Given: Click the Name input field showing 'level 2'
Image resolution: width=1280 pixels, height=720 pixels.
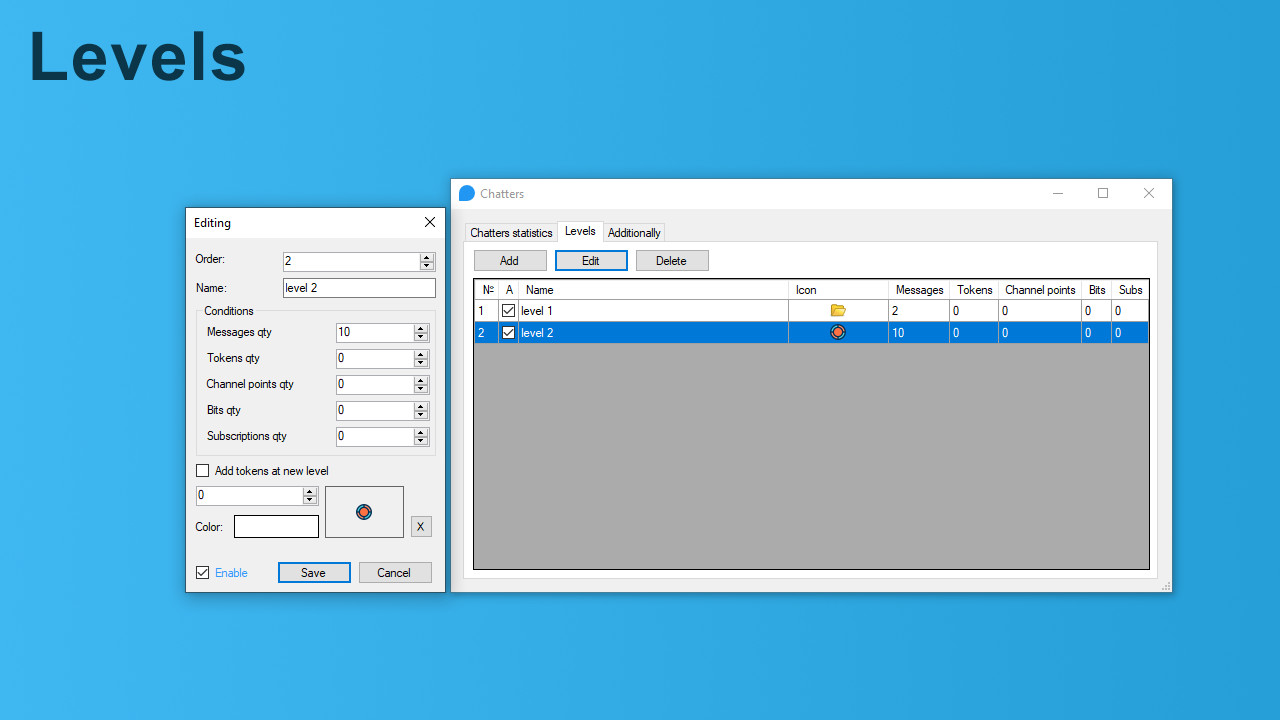Looking at the screenshot, I should point(359,287).
